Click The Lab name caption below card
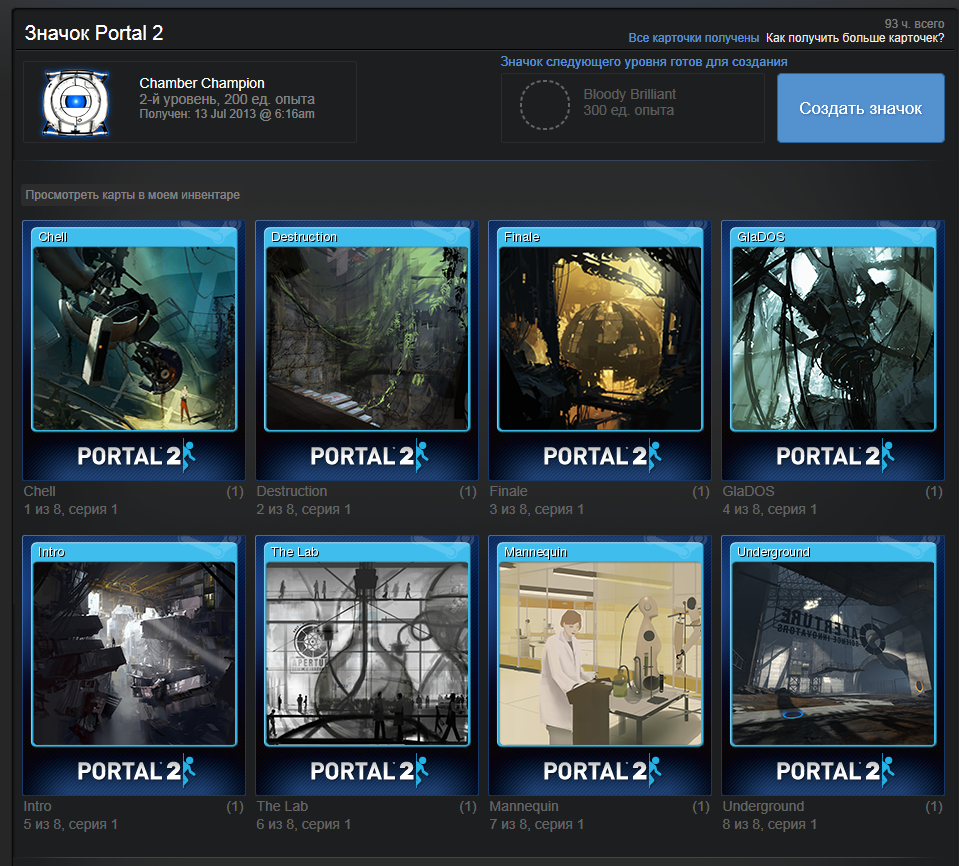The width and height of the screenshot is (959, 866). tap(282, 806)
